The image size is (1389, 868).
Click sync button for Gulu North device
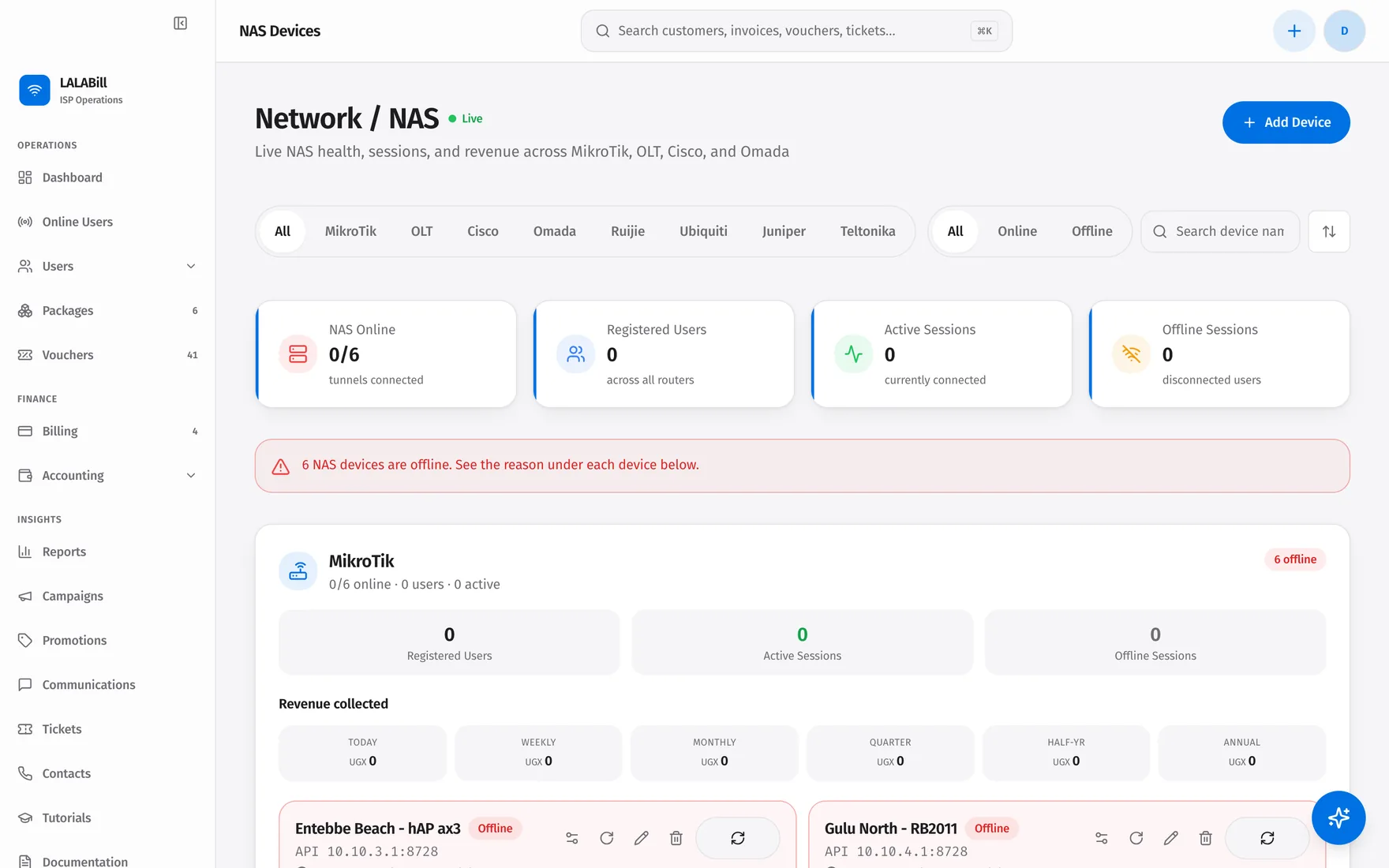pos(1267,838)
